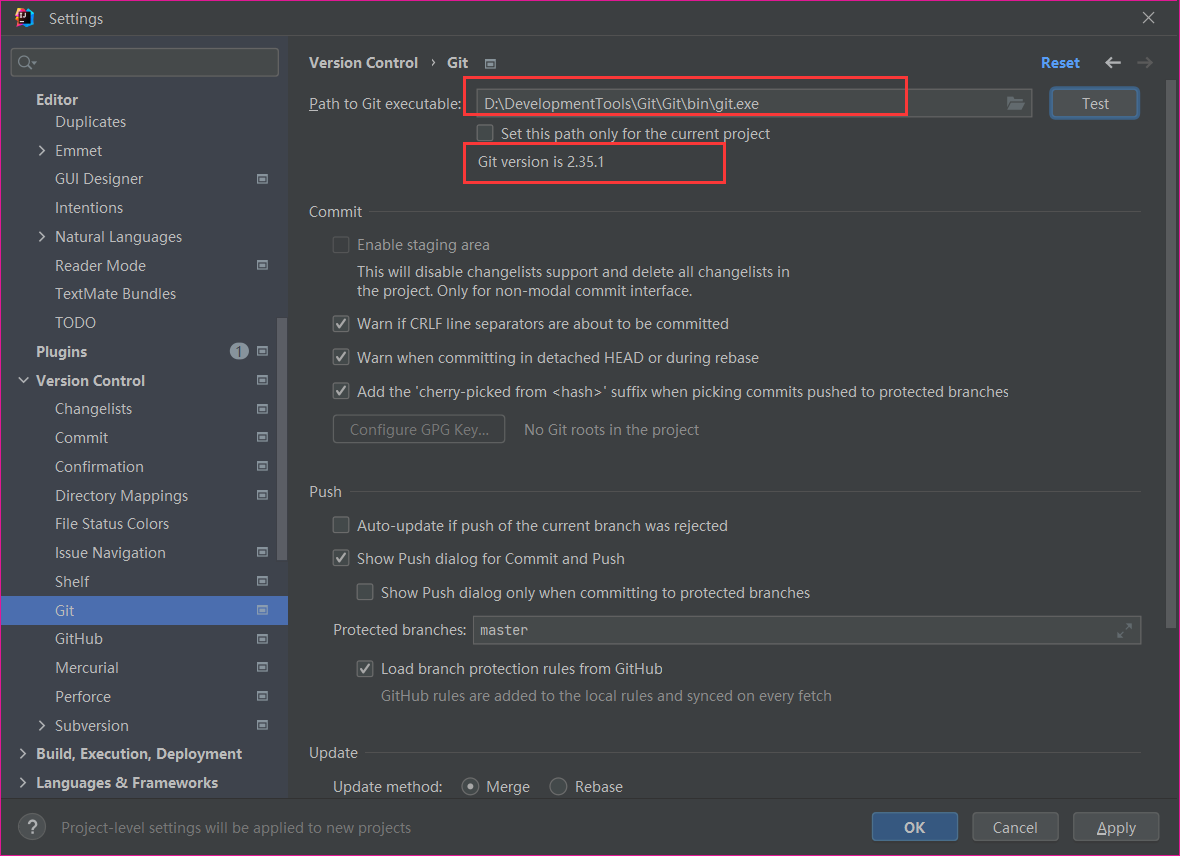
Task: Expand Build, Execution, Deployment section
Action: (23, 754)
